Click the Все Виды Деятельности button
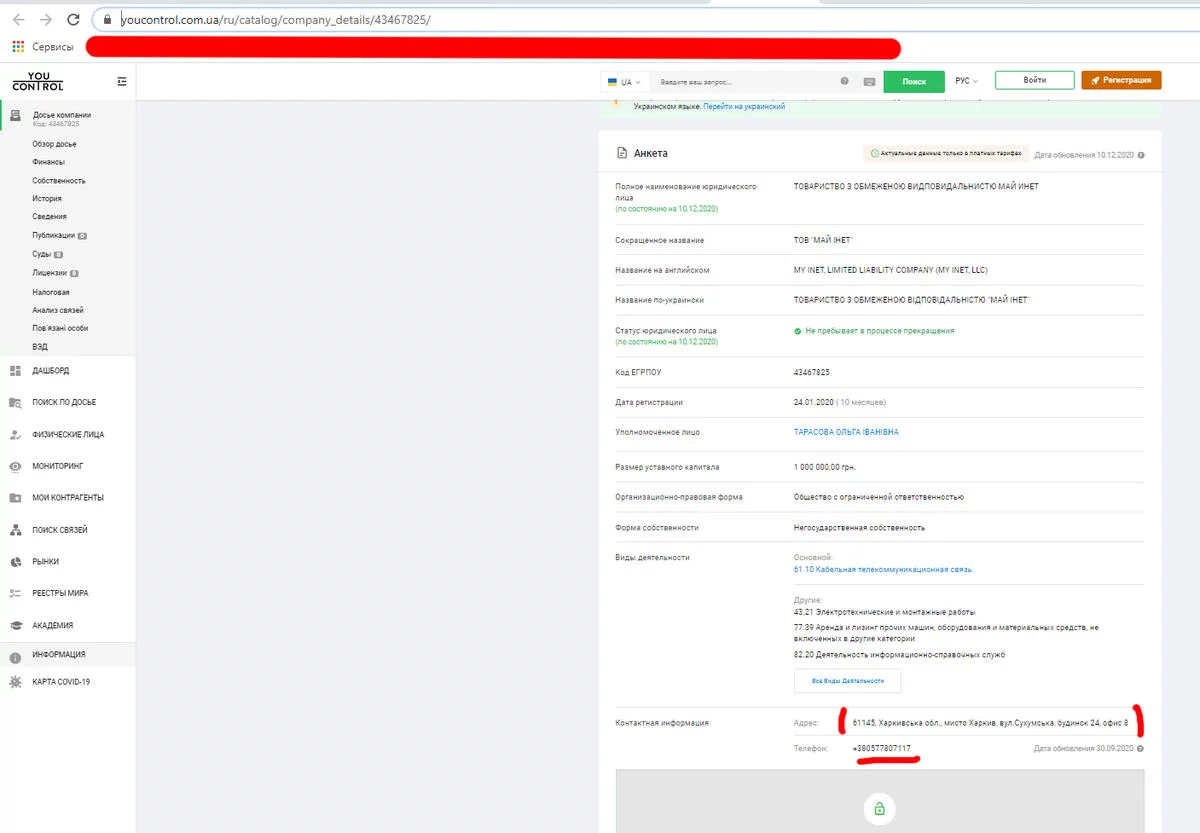Viewport: 1200px width, 833px height. click(x=847, y=681)
